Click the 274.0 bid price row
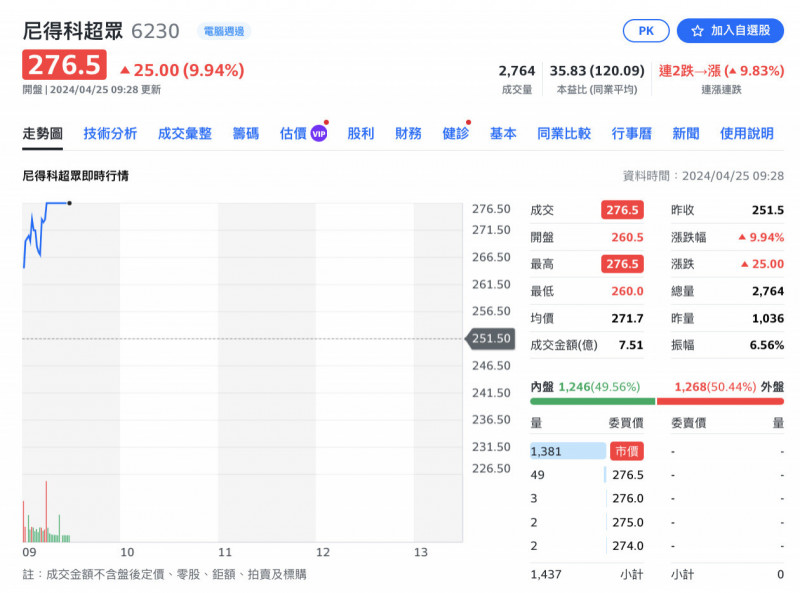The width and height of the screenshot is (800, 593). point(587,546)
